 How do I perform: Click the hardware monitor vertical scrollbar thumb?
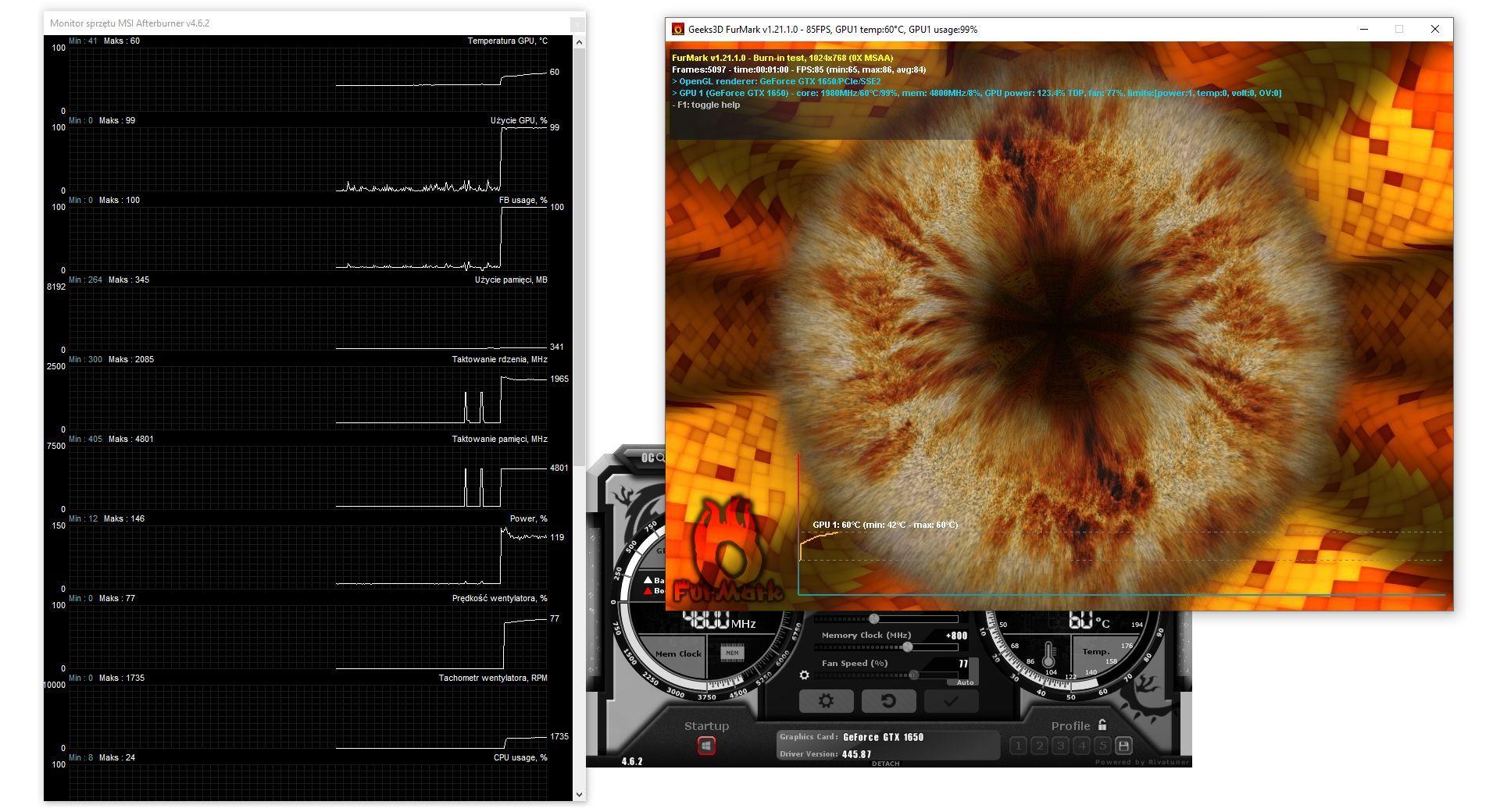(x=579, y=258)
